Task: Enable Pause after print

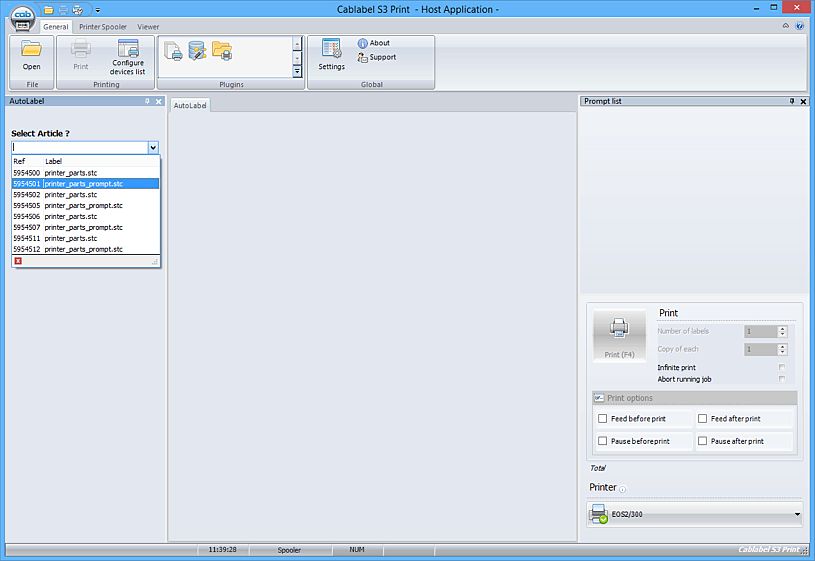Action: [702, 441]
